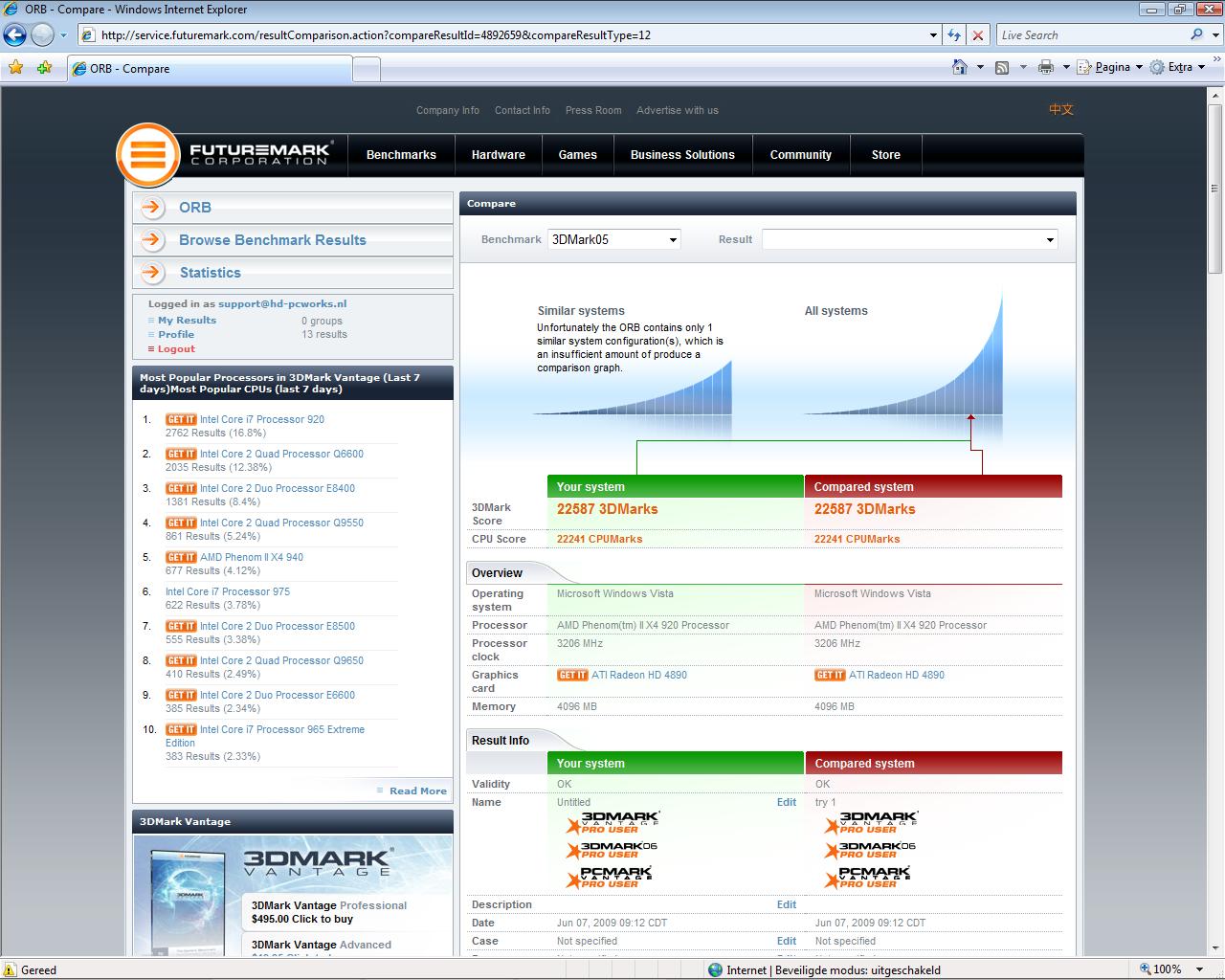Image resolution: width=1225 pixels, height=980 pixels.
Task: Click the Home page icon
Action: (960, 67)
